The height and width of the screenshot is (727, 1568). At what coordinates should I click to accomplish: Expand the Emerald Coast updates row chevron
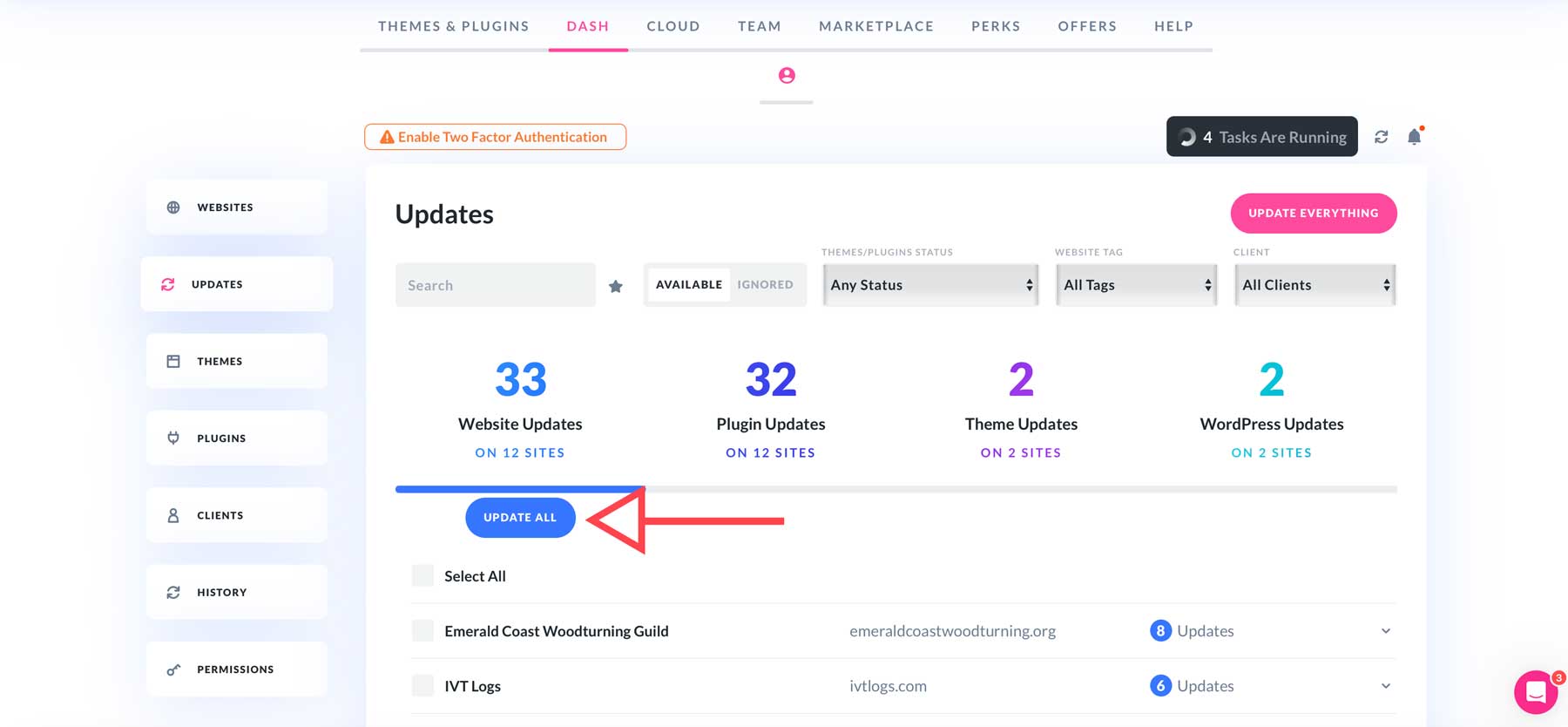click(x=1385, y=631)
